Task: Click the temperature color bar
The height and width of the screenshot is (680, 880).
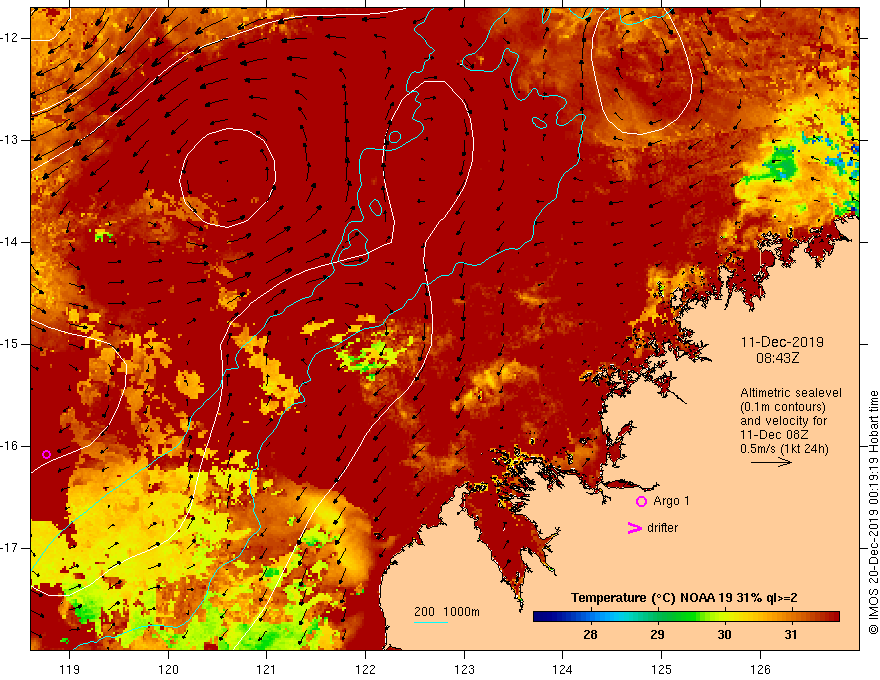Action: [686, 617]
